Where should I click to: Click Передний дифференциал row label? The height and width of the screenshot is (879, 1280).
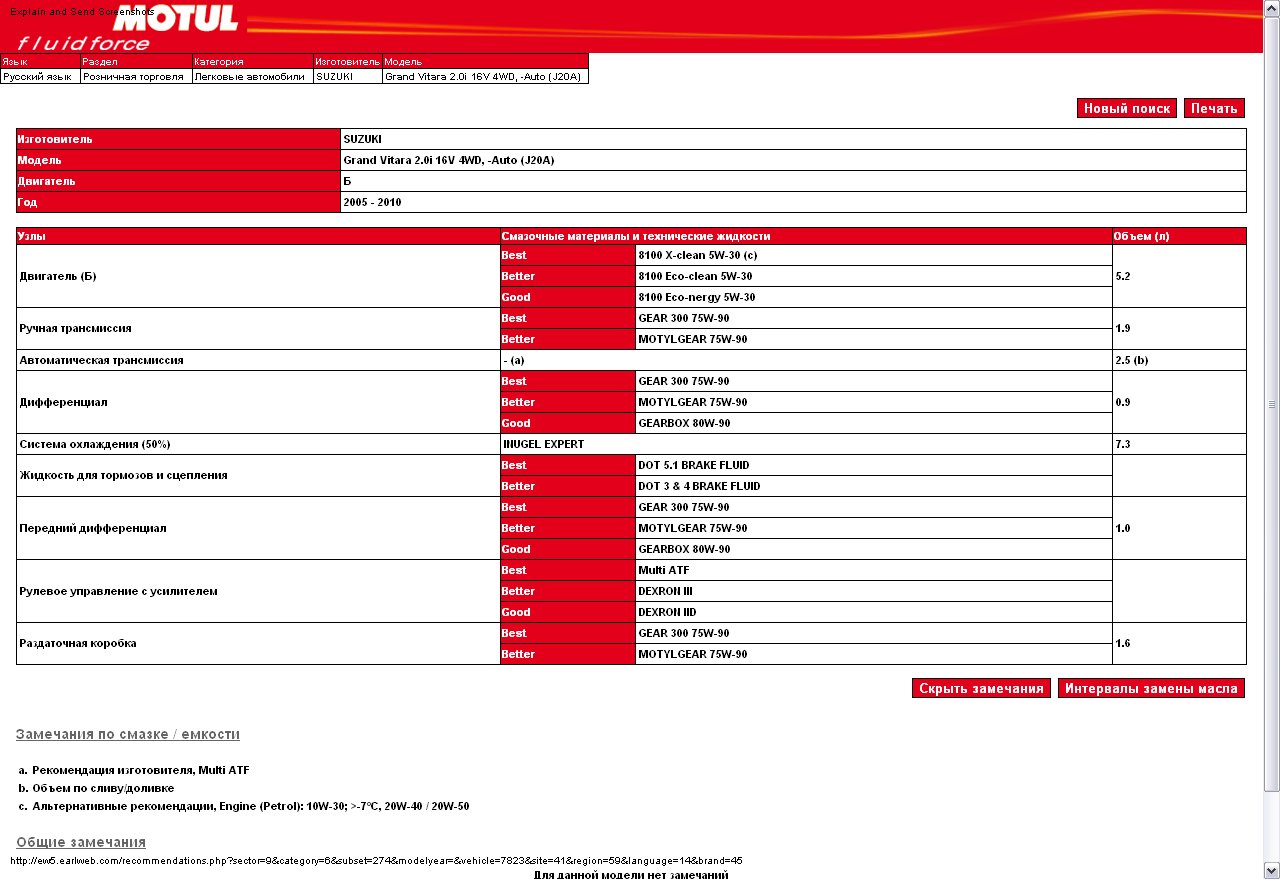[93, 528]
